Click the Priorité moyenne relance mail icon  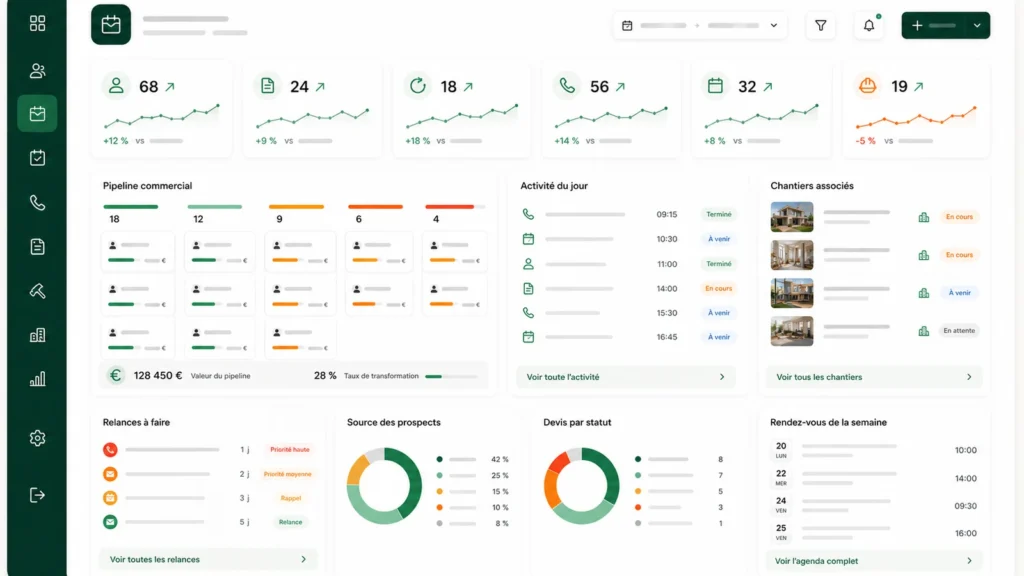click(x=110, y=473)
